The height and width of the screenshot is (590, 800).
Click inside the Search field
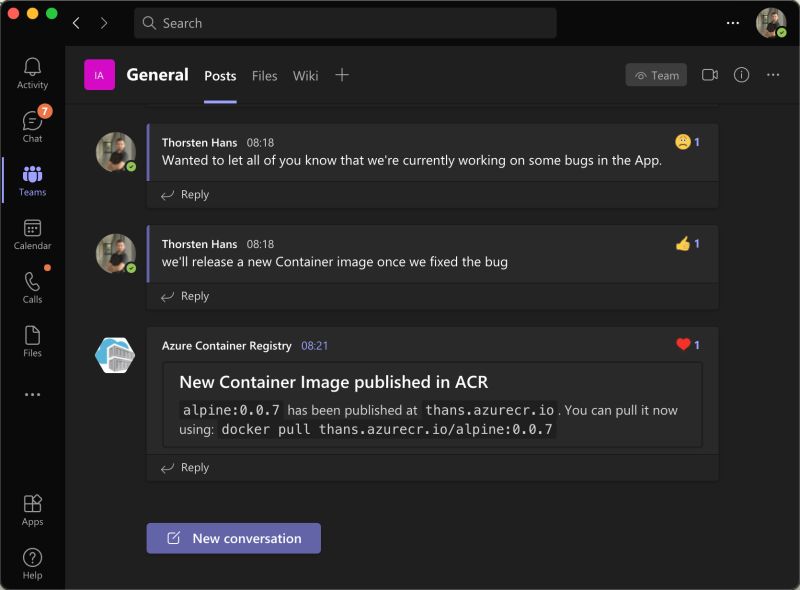(345, 22)
